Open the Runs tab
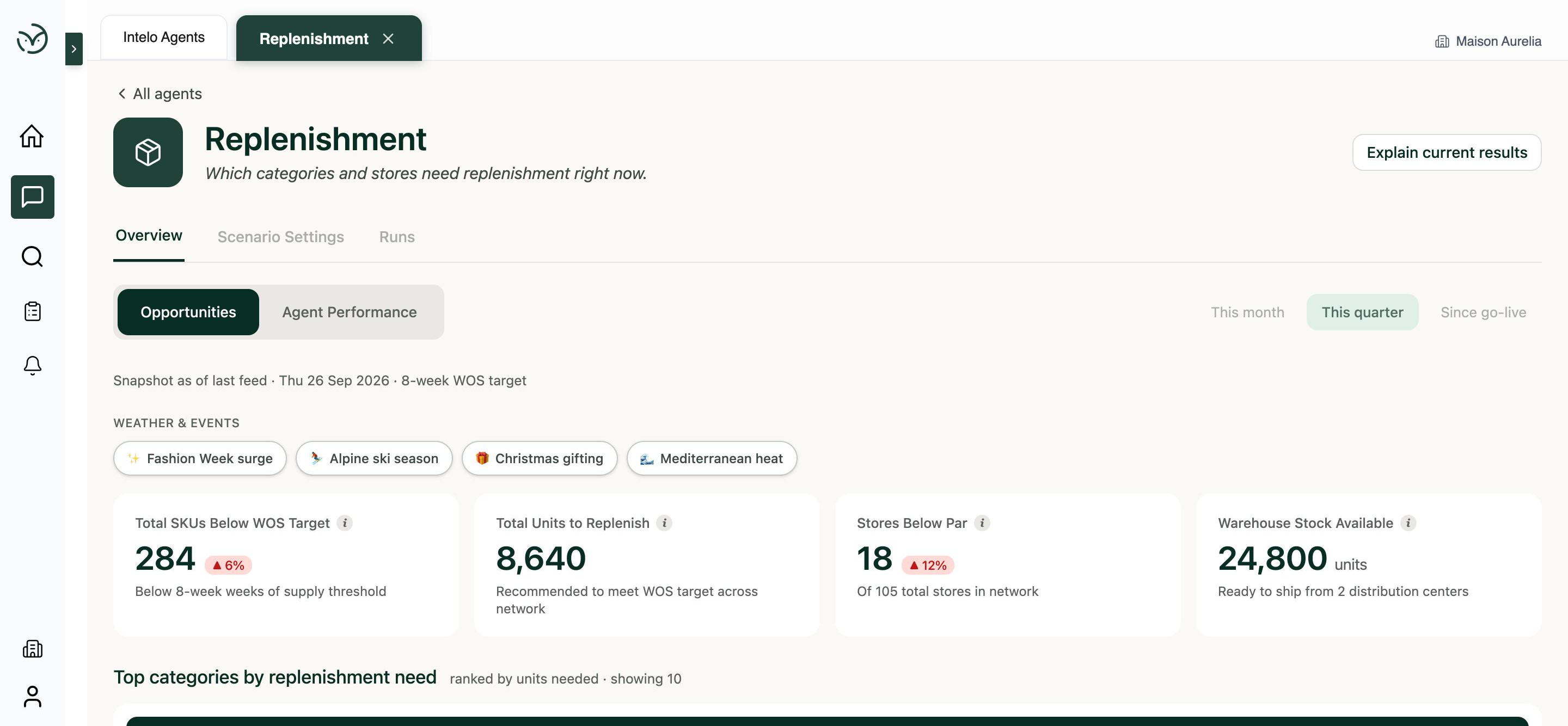 click(x=397, y=237)
